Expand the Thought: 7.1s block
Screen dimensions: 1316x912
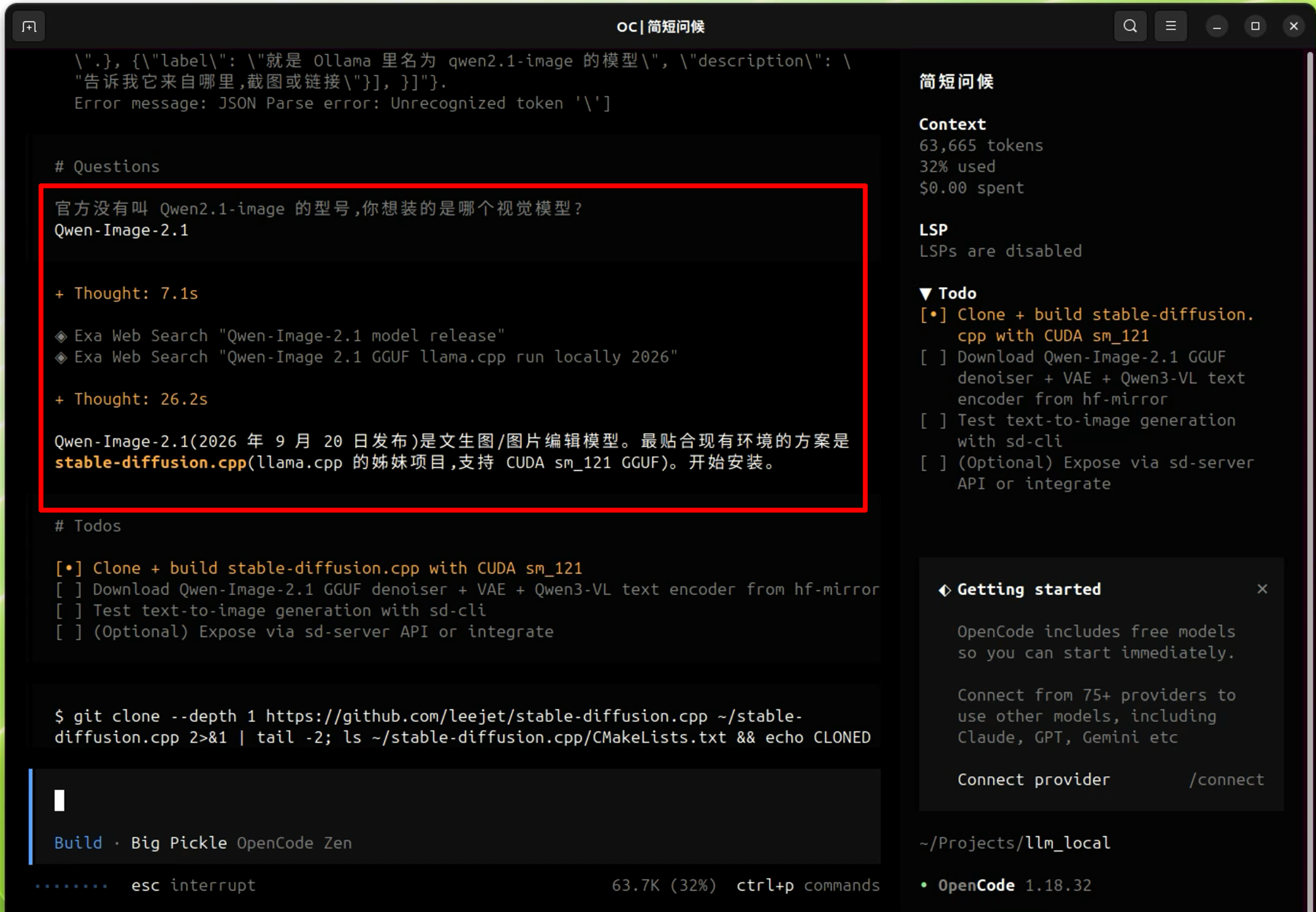point(126,293)
